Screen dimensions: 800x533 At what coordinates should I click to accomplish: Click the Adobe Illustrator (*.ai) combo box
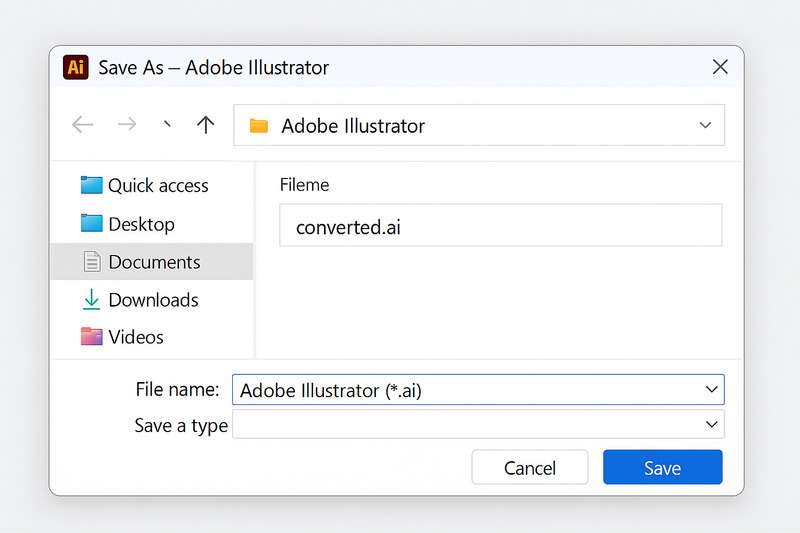478,390
